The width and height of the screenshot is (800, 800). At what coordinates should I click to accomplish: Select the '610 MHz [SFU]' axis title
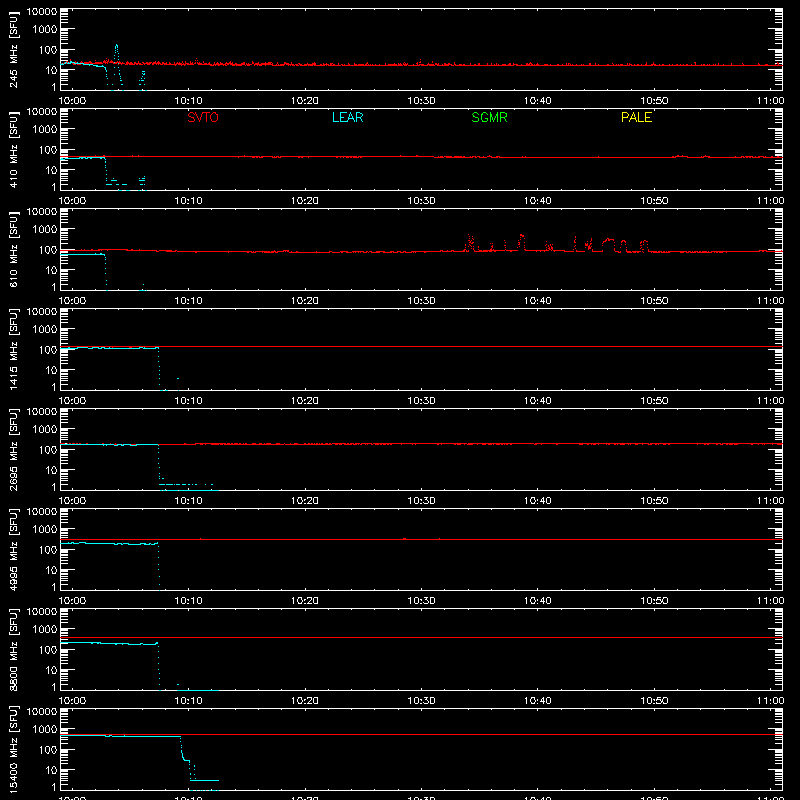click(x=14, y=249)
